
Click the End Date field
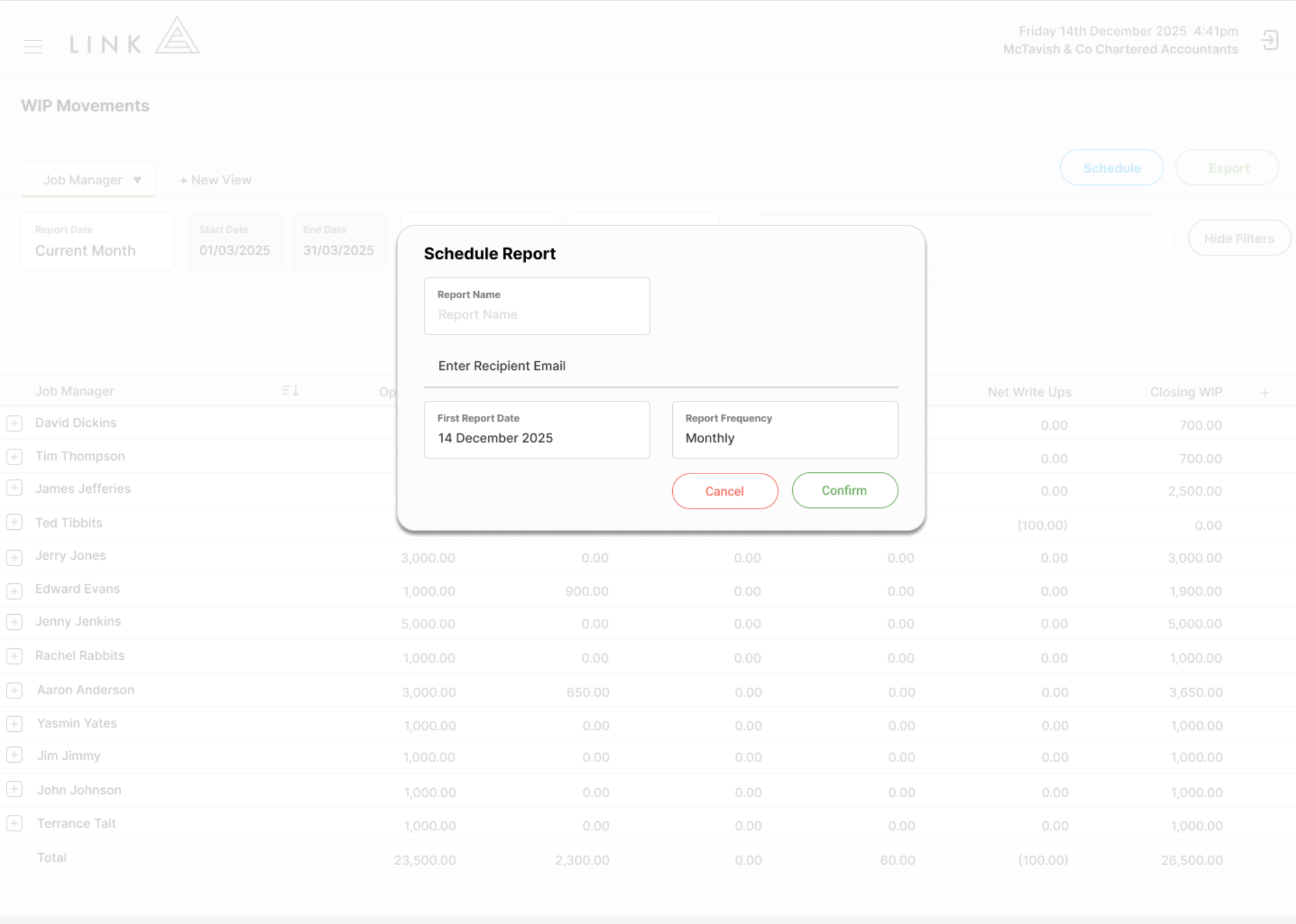[339, 241]
